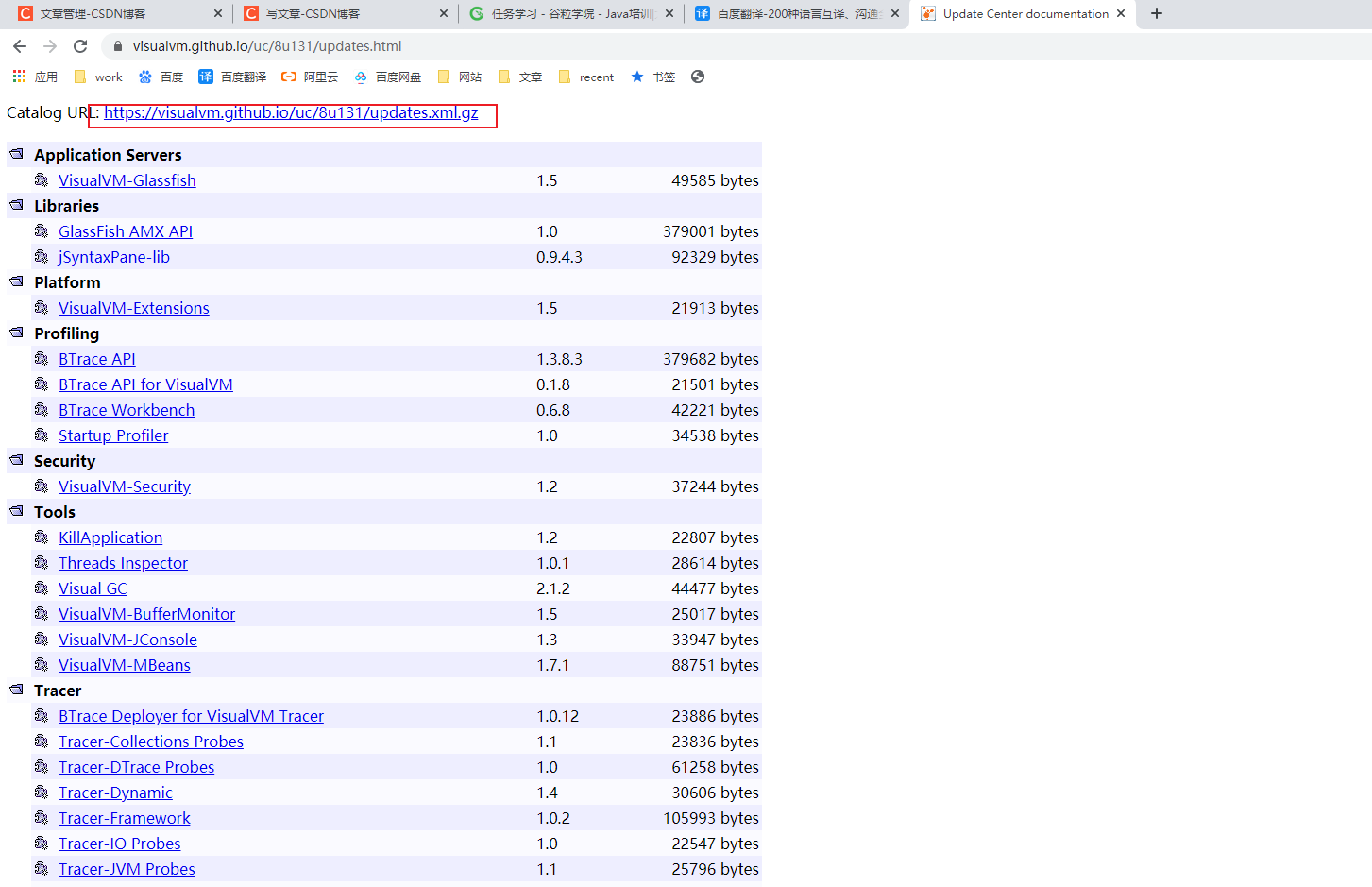The height and width of the screenshot is (887, 1372).
Task: Switch to the 任务学习 - 谷粒学院 tab
Action: (571, 14)
